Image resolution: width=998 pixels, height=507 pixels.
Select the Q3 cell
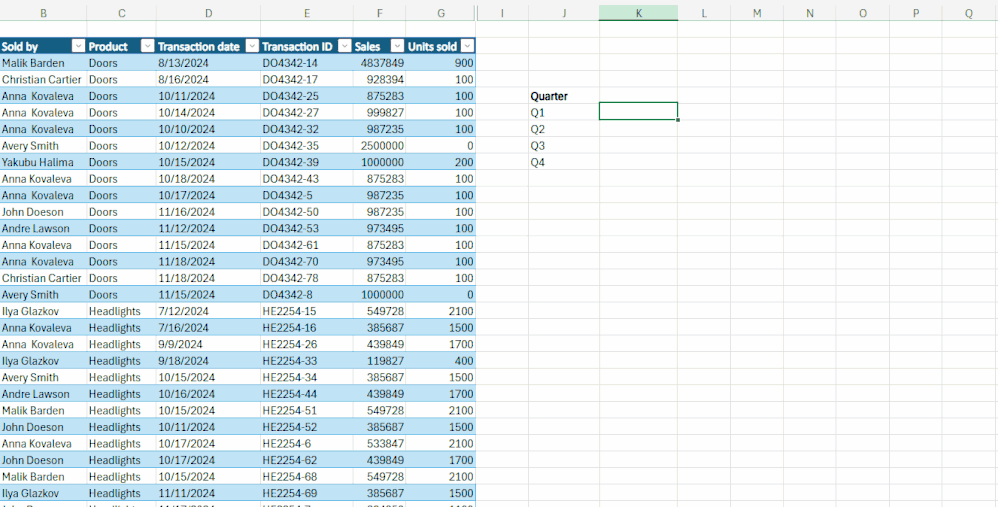pos(564,146)
